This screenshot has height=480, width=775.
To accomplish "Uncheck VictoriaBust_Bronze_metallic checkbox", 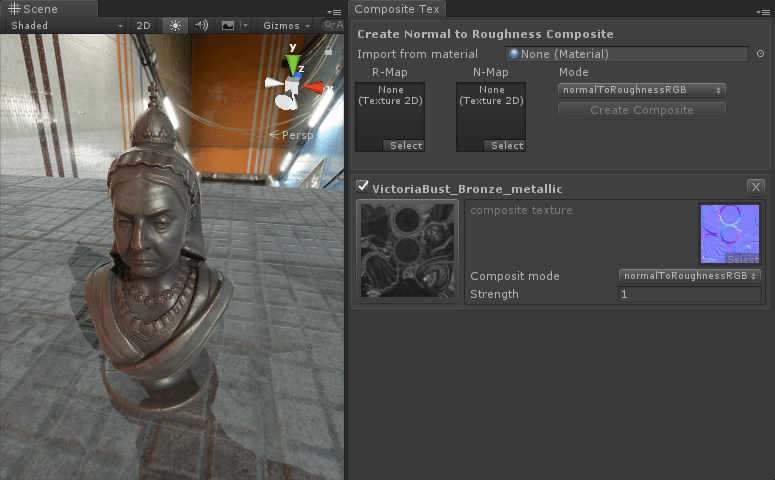I will [363, 187].
